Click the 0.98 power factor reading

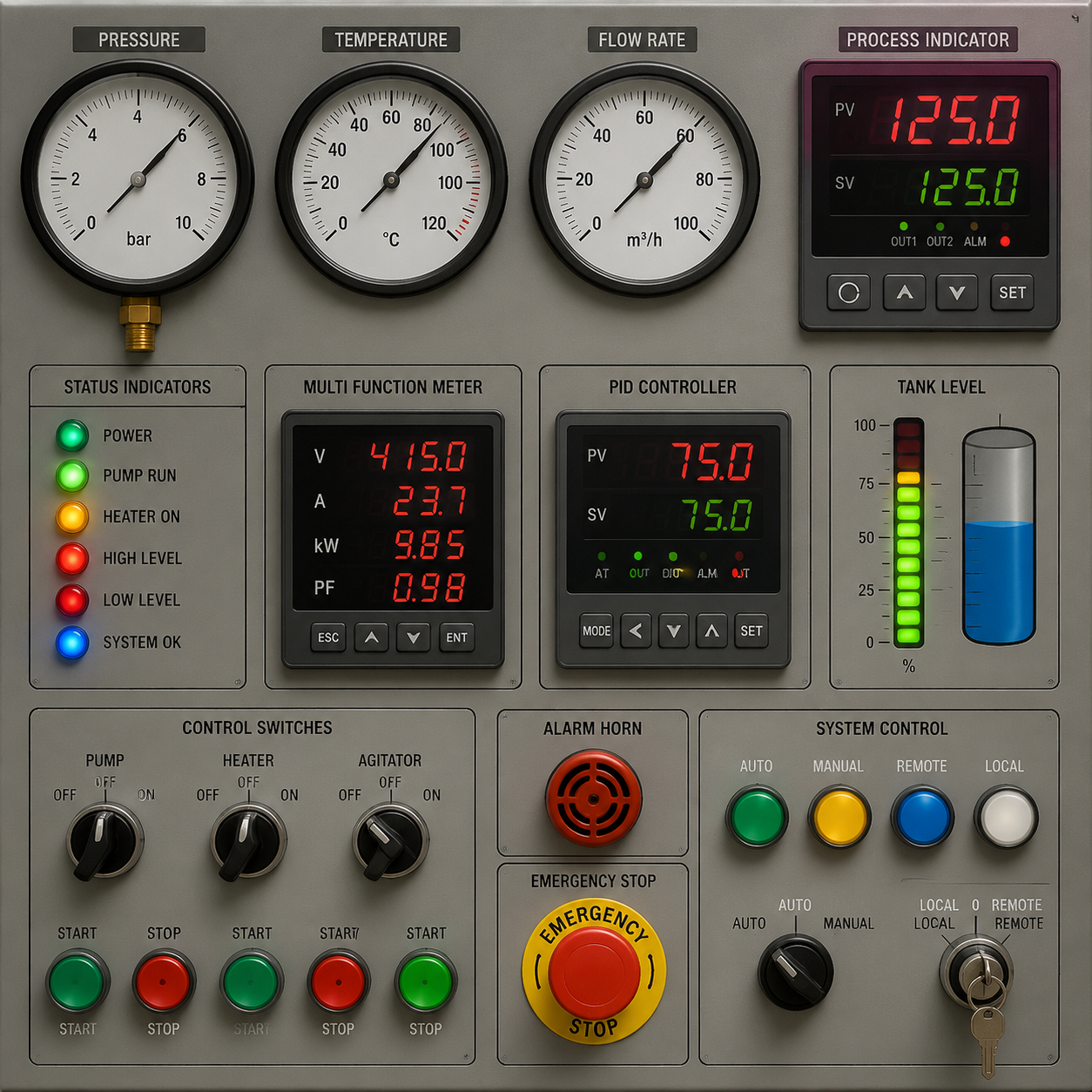pos(429,589)
